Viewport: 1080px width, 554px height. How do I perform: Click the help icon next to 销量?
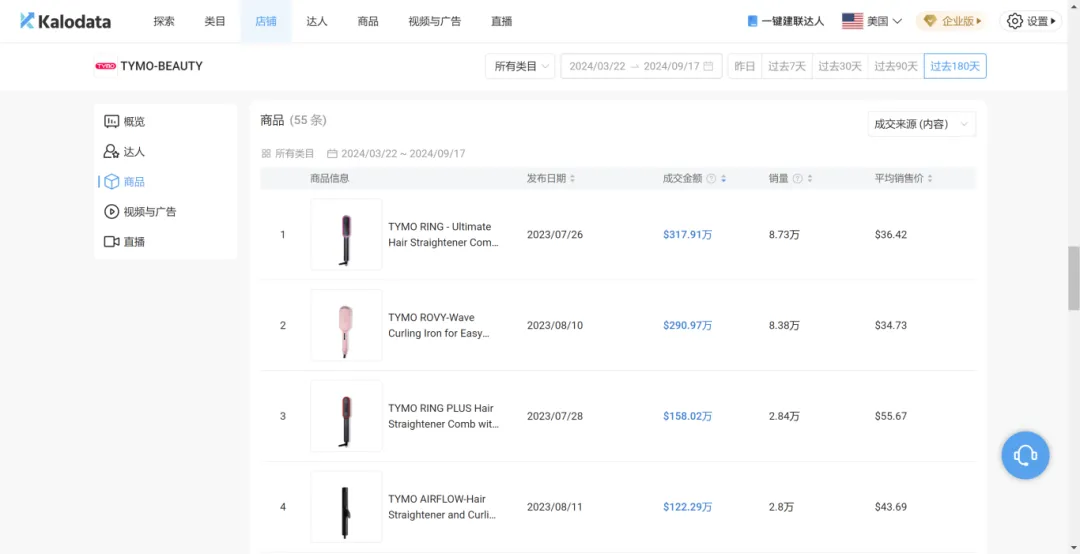pyautogui.click(x=797, y=179)
